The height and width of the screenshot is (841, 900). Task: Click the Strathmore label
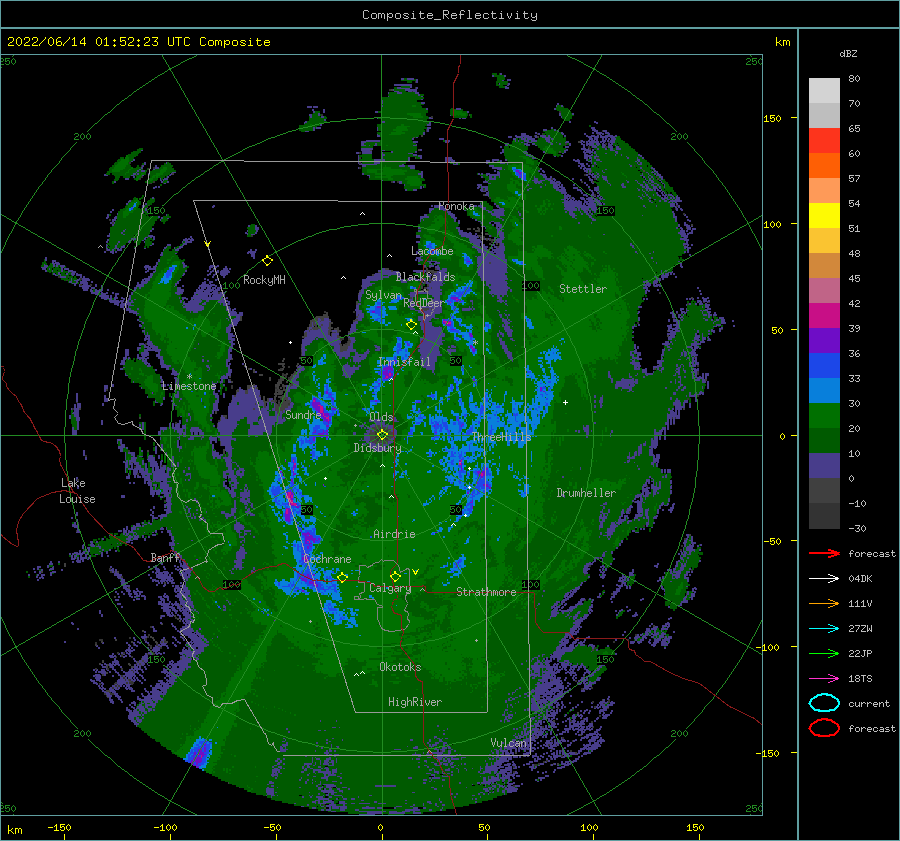click(x=486, y=592)
